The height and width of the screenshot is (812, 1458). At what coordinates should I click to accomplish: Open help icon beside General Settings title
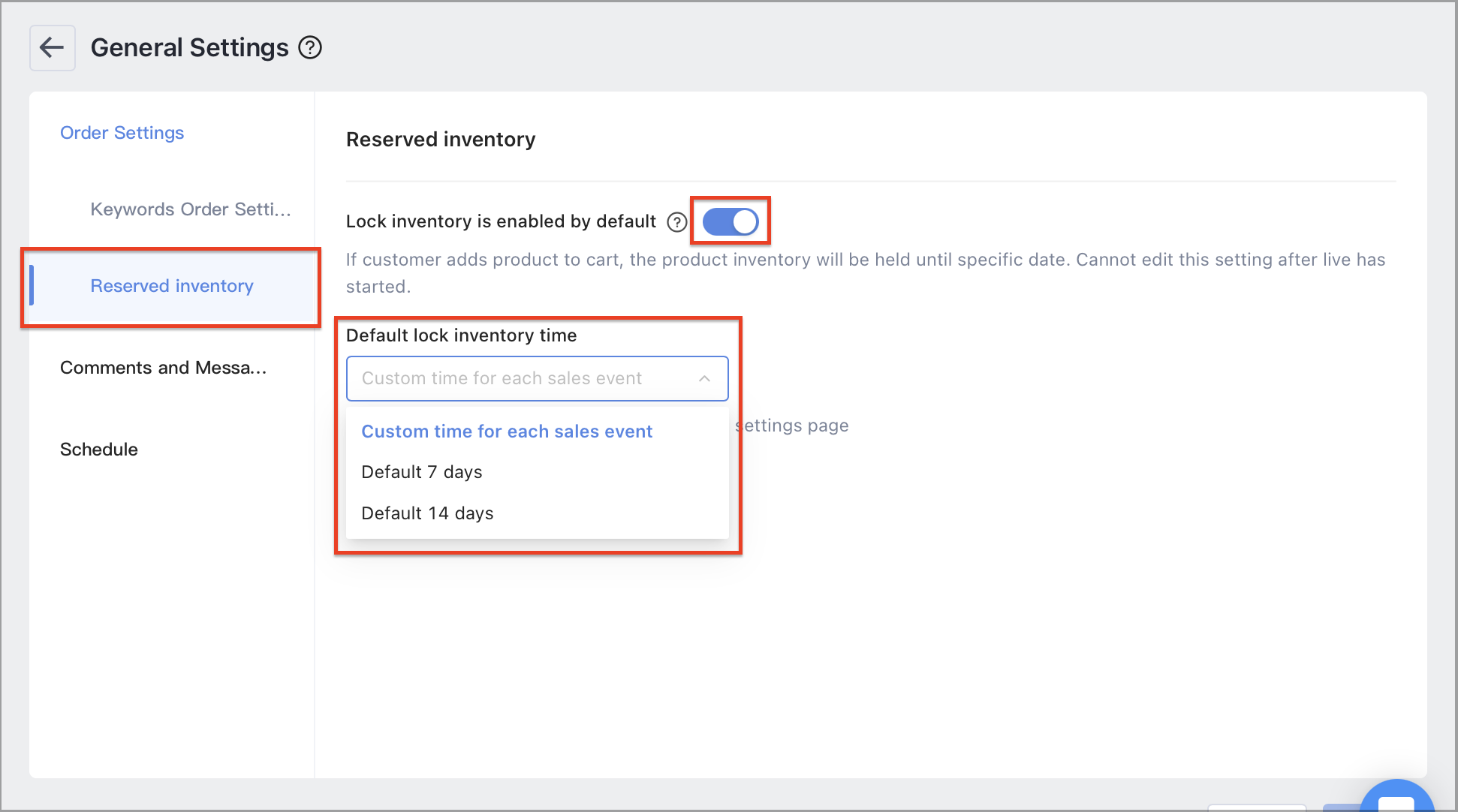point(310,48)
